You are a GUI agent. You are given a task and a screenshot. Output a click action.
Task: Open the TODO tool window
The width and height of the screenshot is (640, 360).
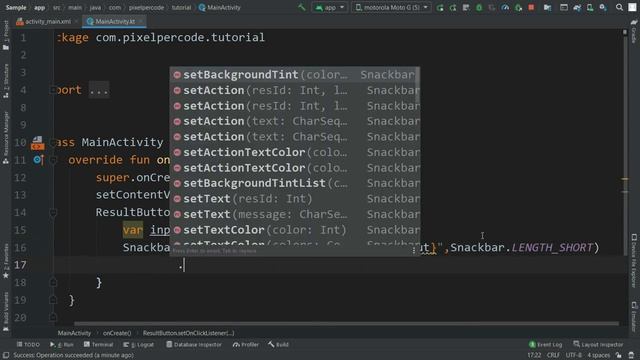28,344
